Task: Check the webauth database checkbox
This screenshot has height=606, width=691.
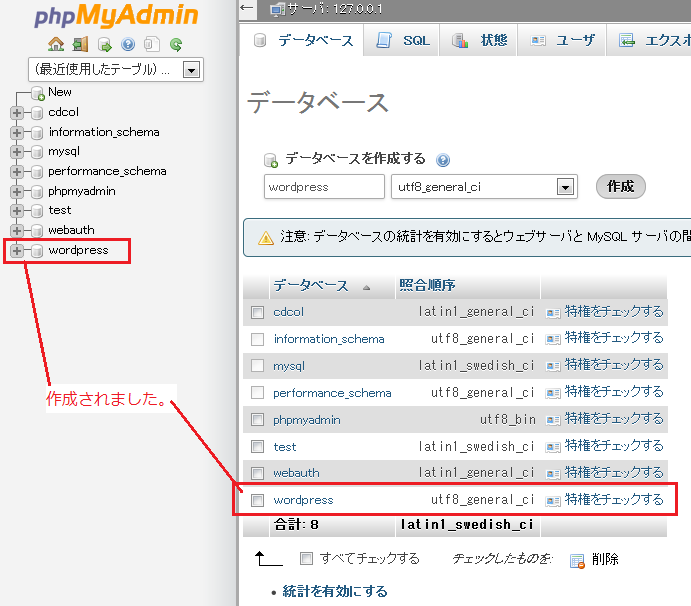Action: pos(257,473)
